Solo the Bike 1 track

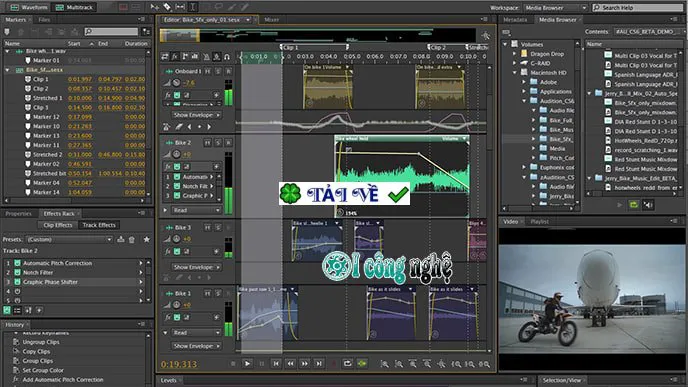218,293
